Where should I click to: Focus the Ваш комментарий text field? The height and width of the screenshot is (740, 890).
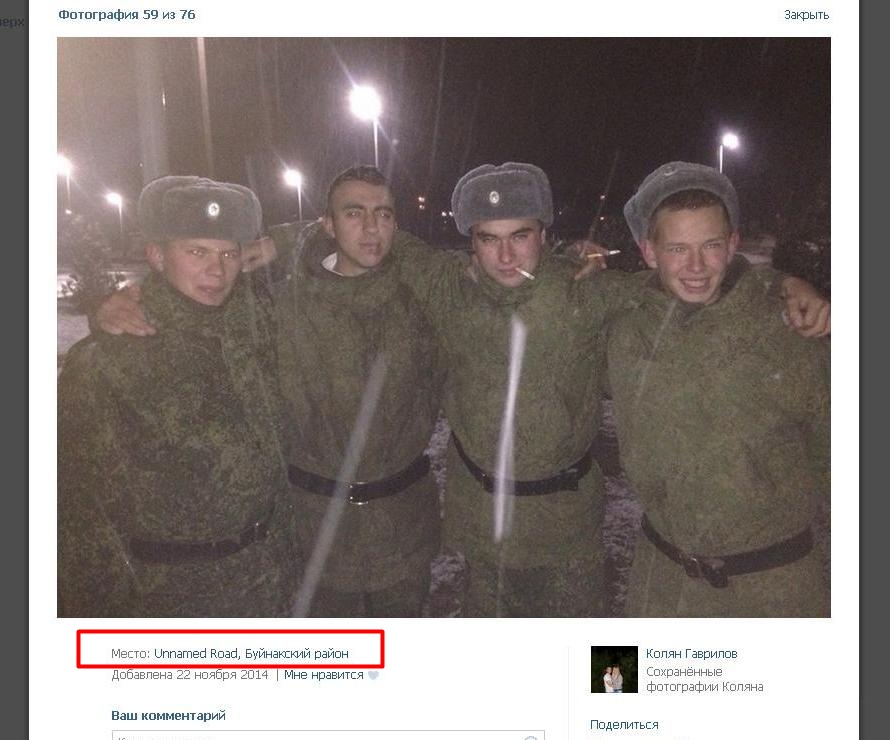328,735
